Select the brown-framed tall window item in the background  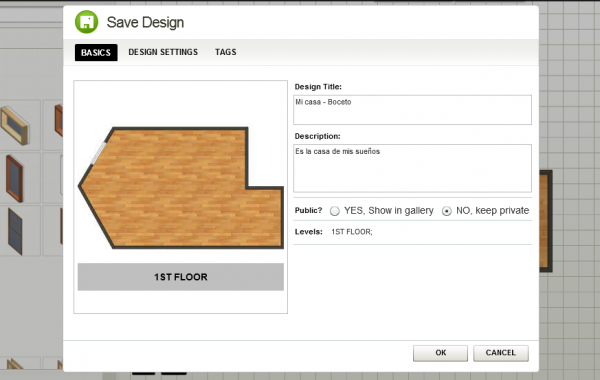(15, 178)
